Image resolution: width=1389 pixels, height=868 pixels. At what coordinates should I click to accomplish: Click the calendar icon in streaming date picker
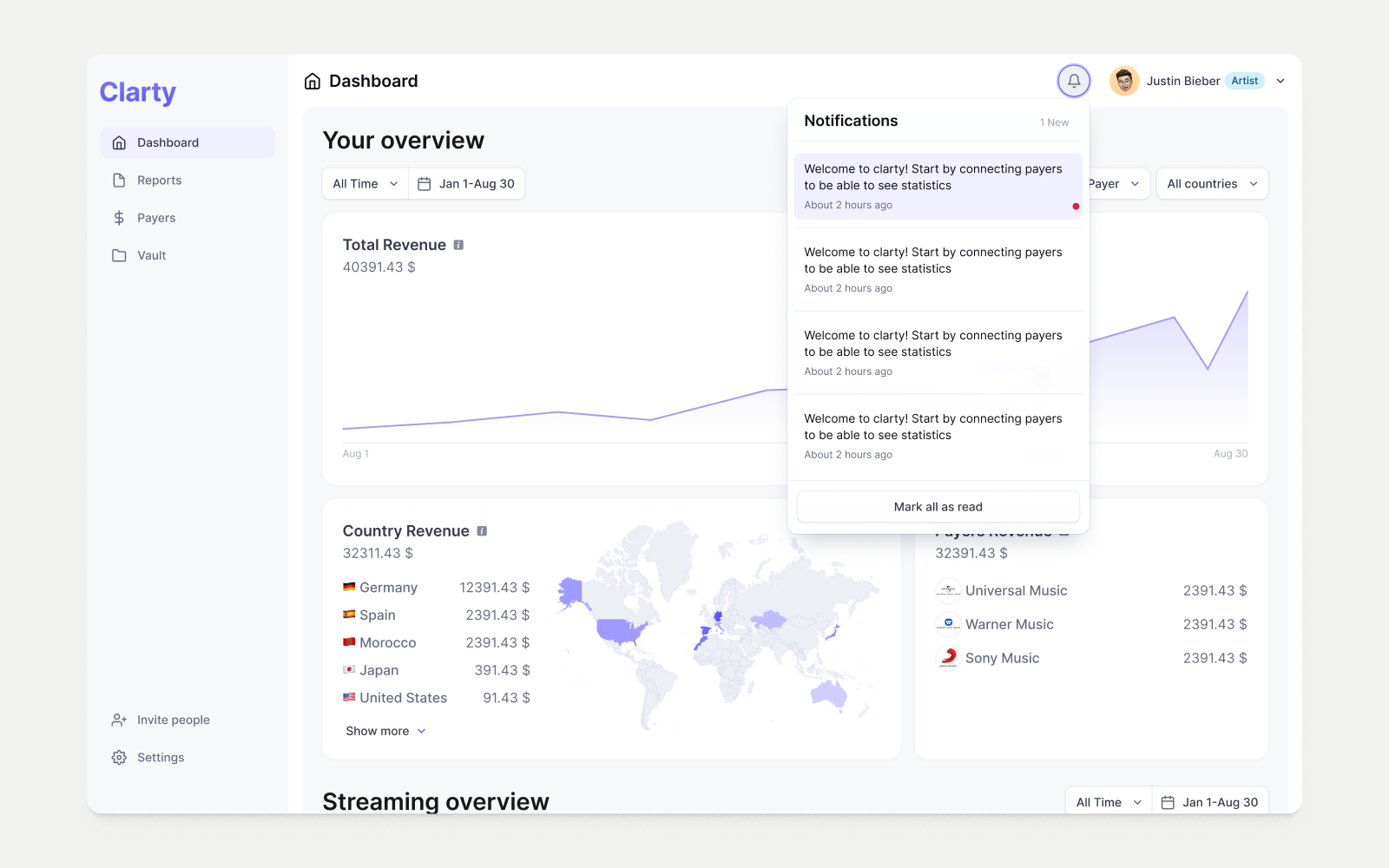coord(1168,803)
